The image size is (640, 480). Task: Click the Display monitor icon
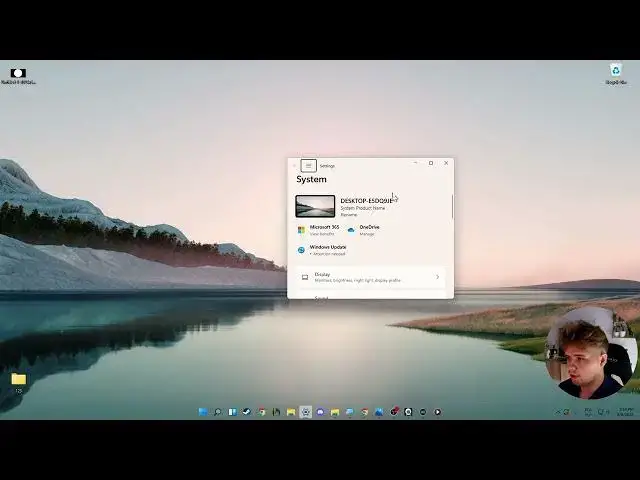(x=305, y=277)
